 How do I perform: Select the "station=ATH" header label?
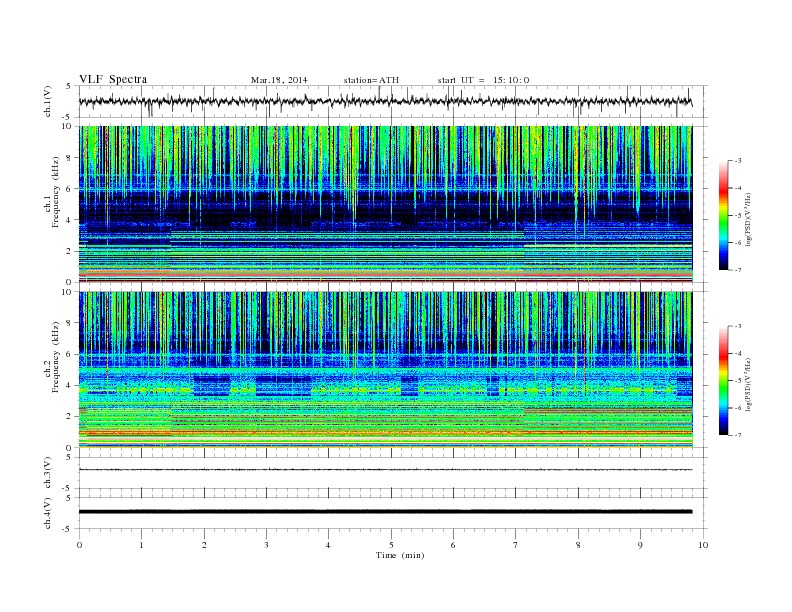pos(371,80)
